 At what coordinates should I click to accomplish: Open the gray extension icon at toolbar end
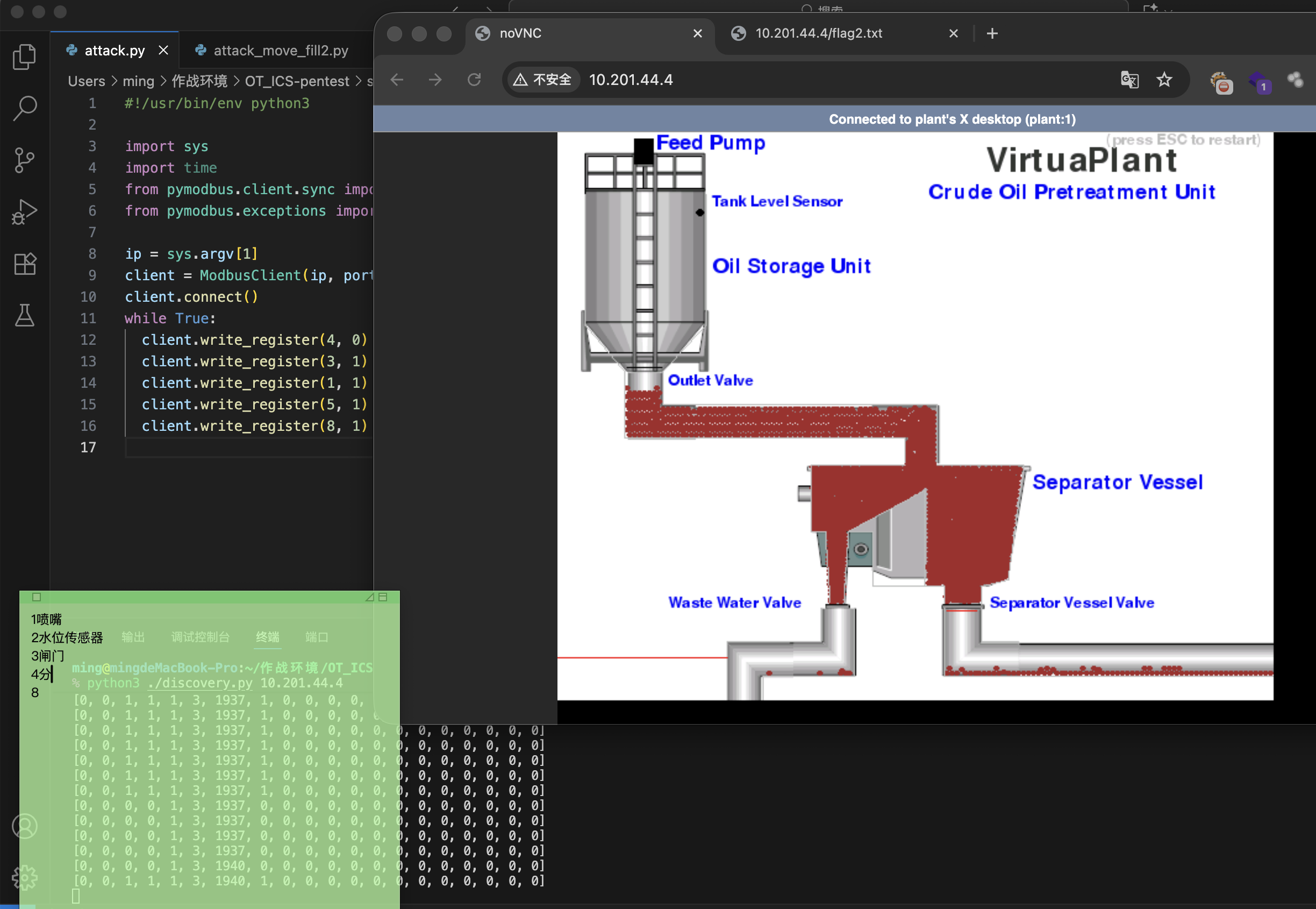point(1296,80)
